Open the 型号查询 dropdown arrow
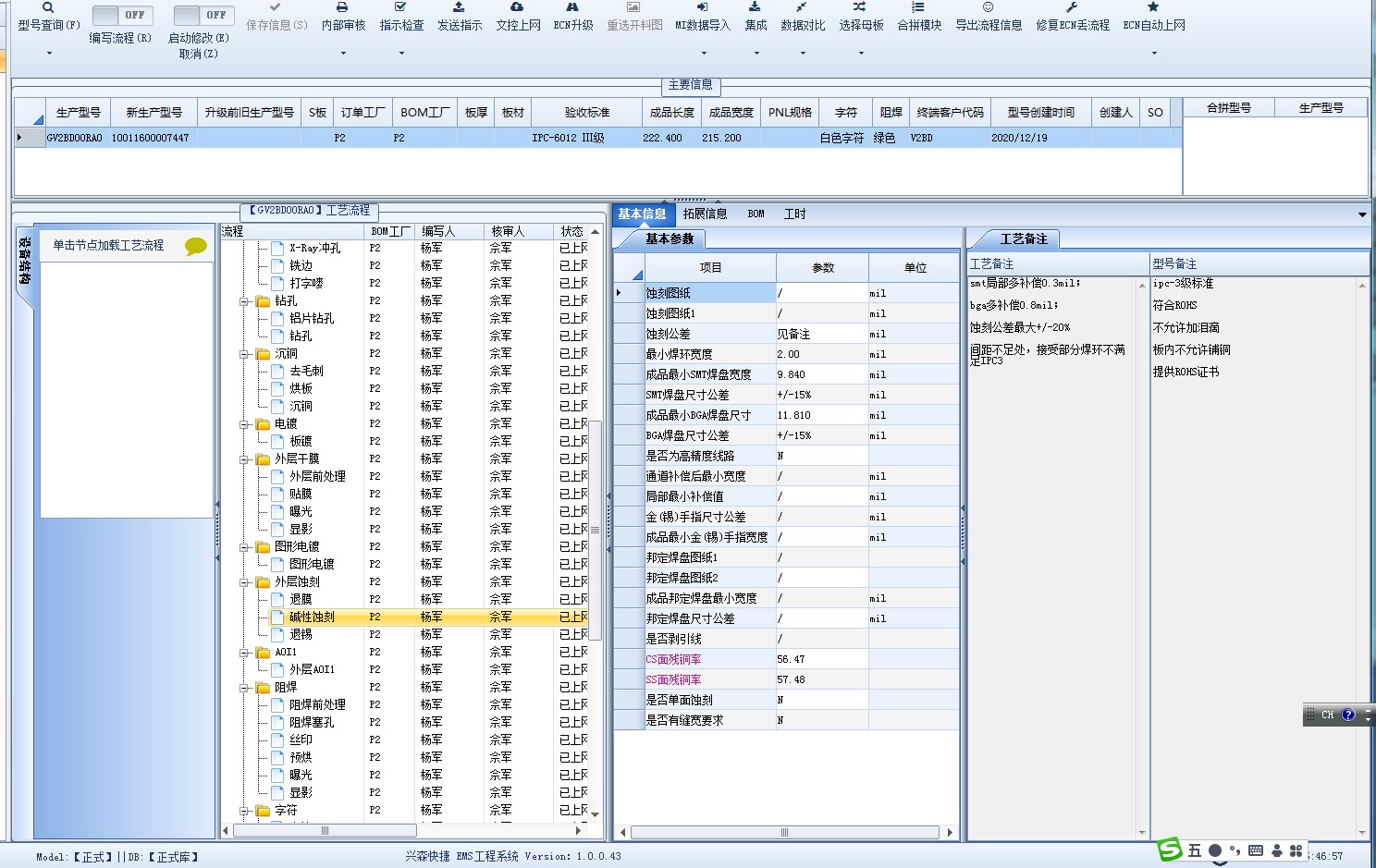Screen dimensions: 1376x868 (x=49, y=53)
